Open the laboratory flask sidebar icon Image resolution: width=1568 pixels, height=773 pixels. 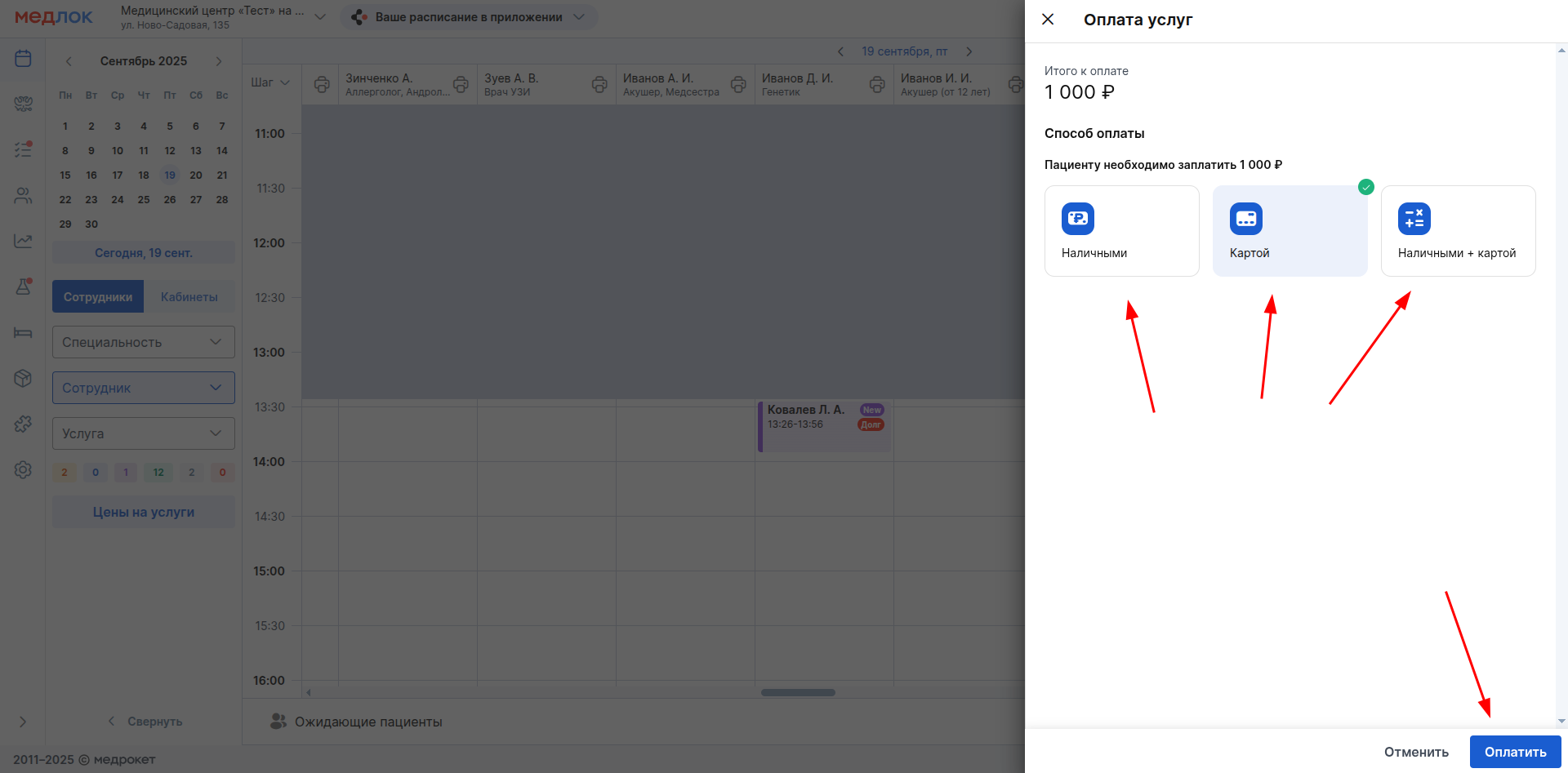(23, 287)
